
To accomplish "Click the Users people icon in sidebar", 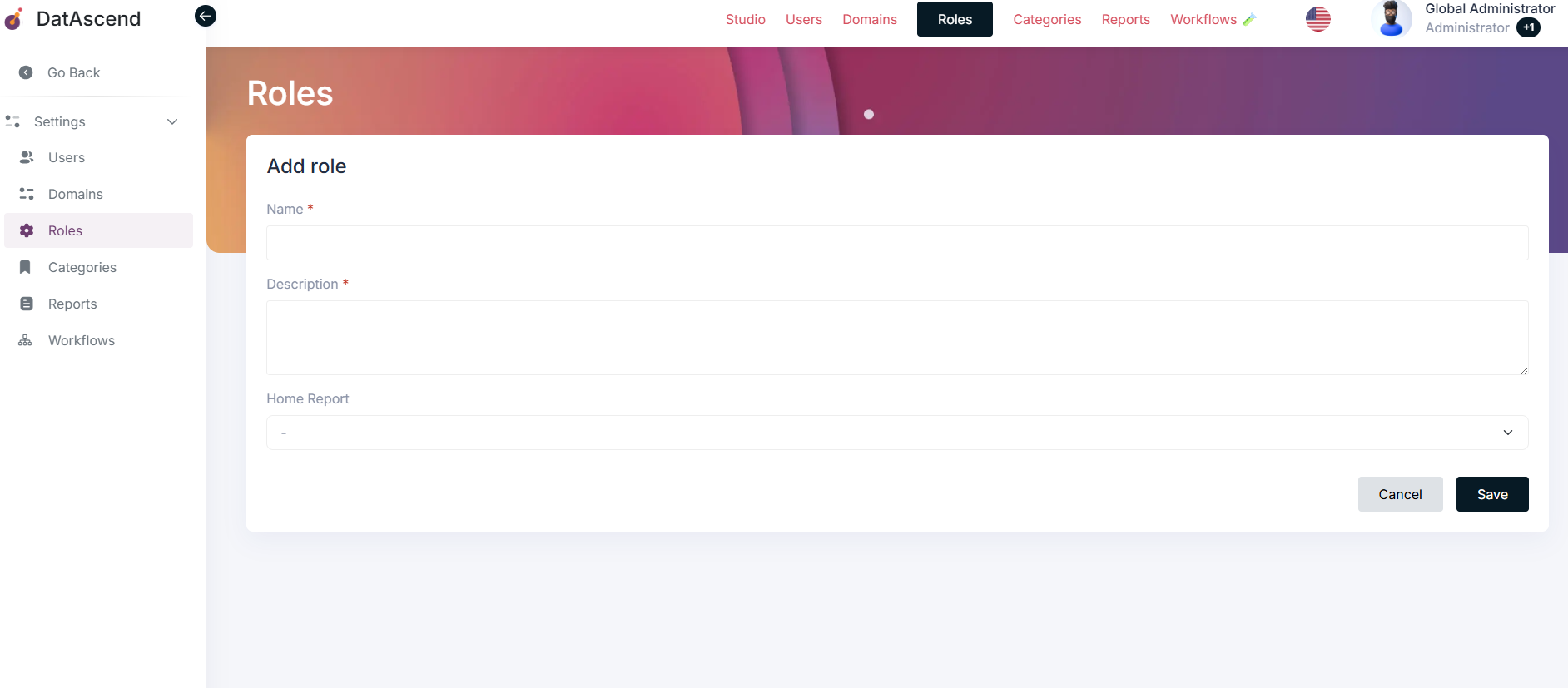I will pos(27,157).
